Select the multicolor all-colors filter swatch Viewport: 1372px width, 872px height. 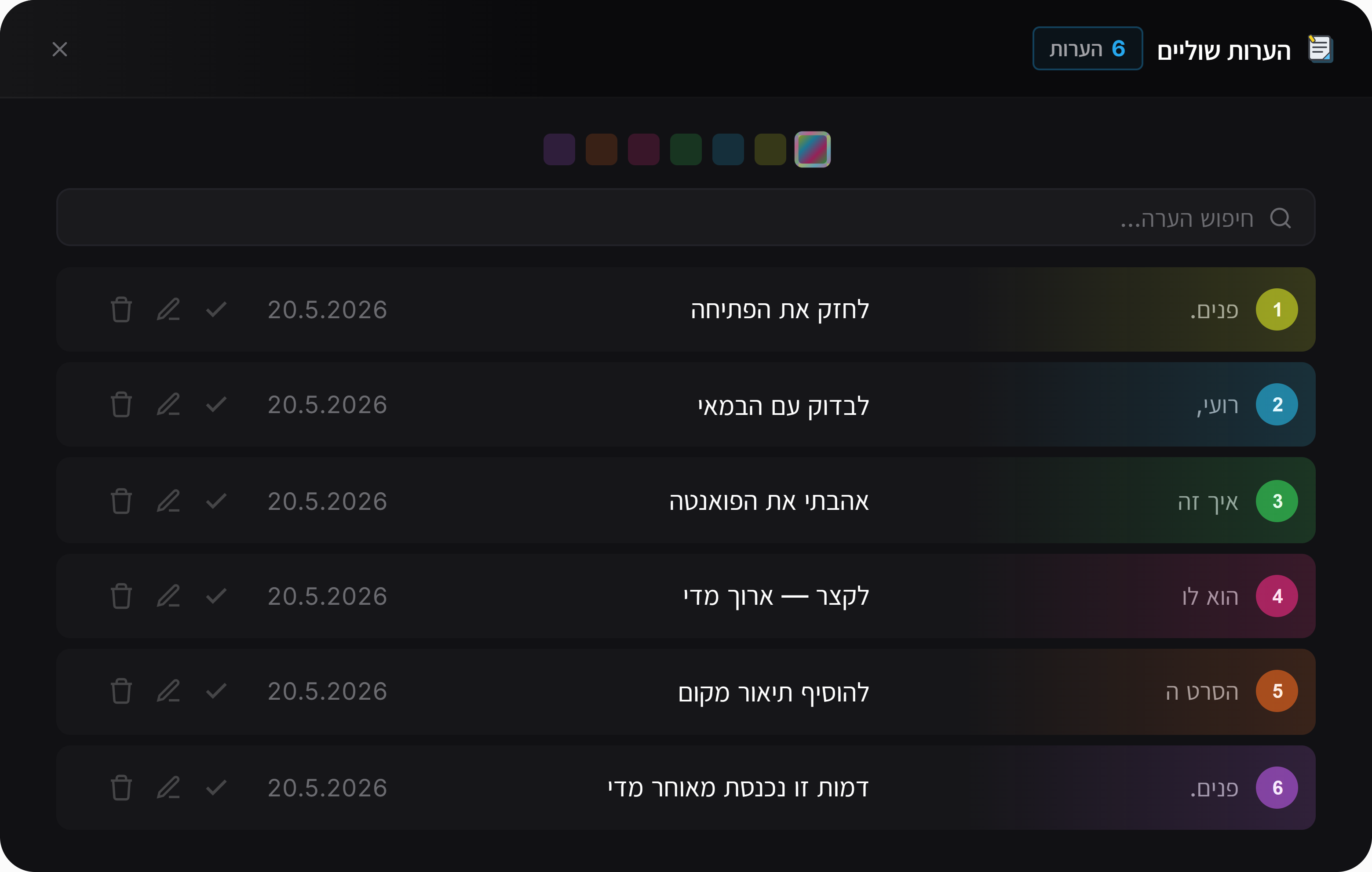pyautogui.click(x=813, y=149)
